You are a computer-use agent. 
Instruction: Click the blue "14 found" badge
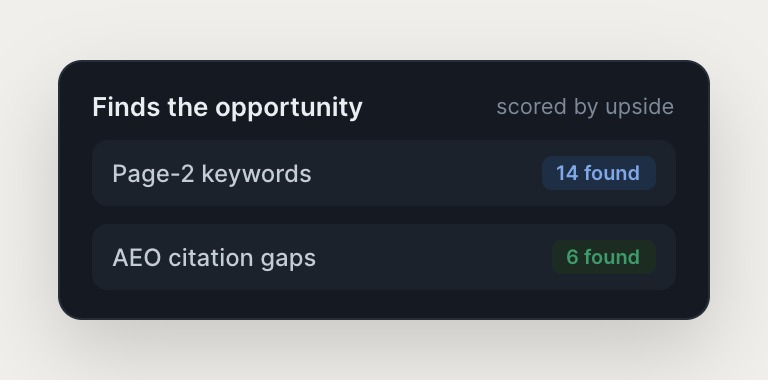point(599,173)
